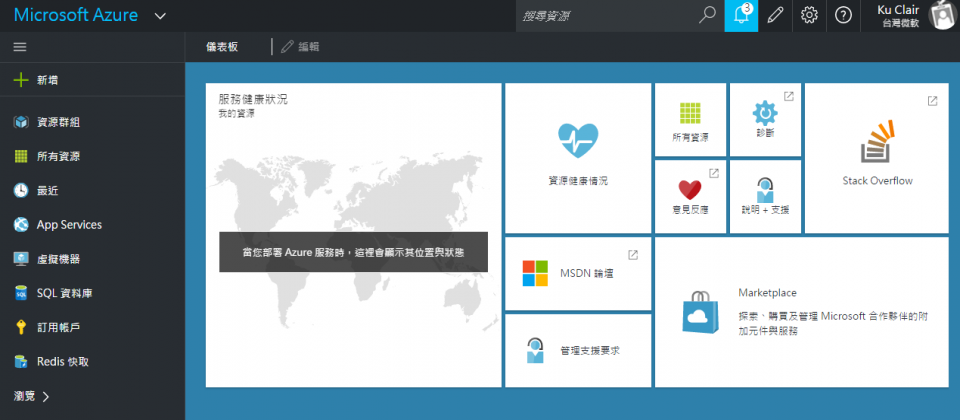Click the 管理支援要求 person icon

coord(534,350)
